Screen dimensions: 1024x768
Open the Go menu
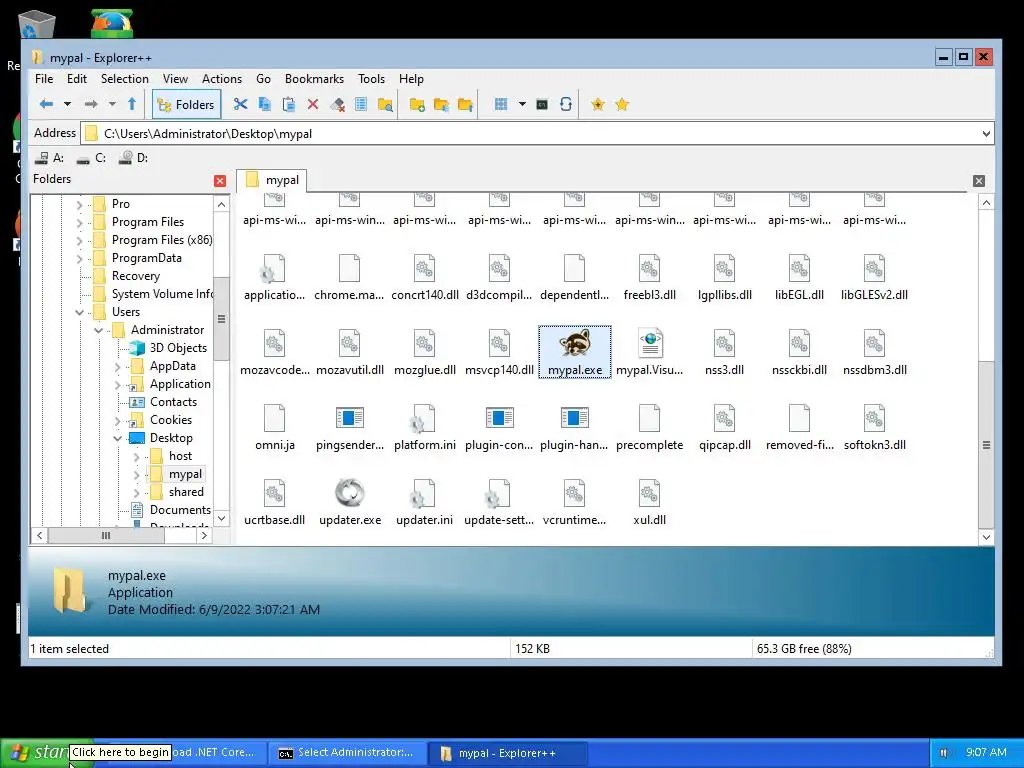[x=263, y=79]
